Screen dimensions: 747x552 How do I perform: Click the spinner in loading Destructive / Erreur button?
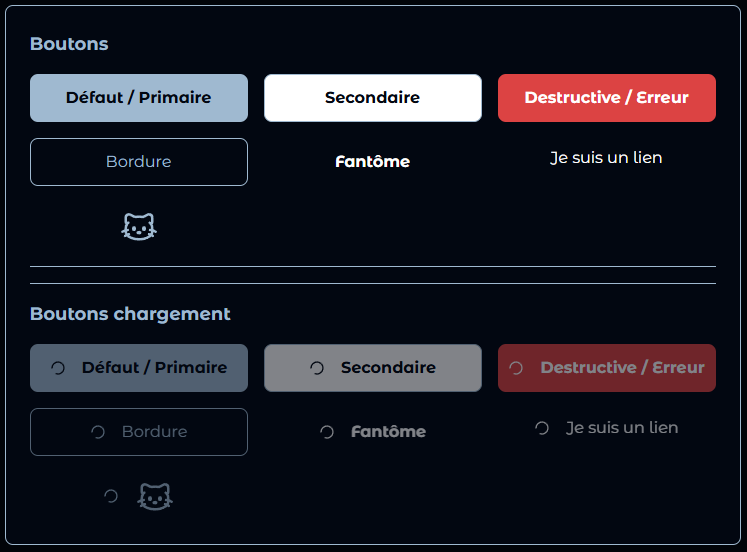[x=517, y=368]
